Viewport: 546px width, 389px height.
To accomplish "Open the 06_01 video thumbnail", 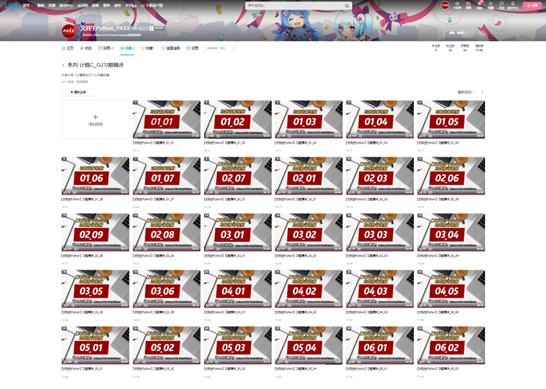I will click(x=380, y=345).
